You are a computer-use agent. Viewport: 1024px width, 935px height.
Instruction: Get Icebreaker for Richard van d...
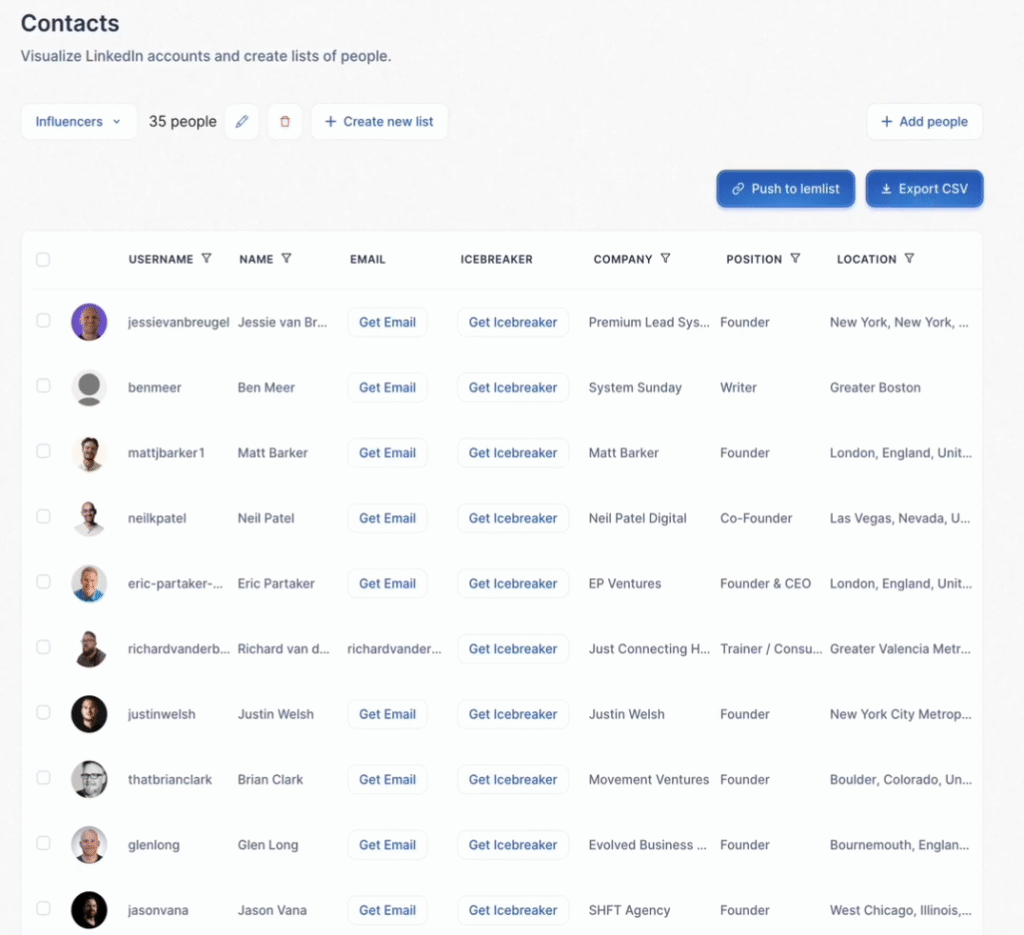pos(513,648)
